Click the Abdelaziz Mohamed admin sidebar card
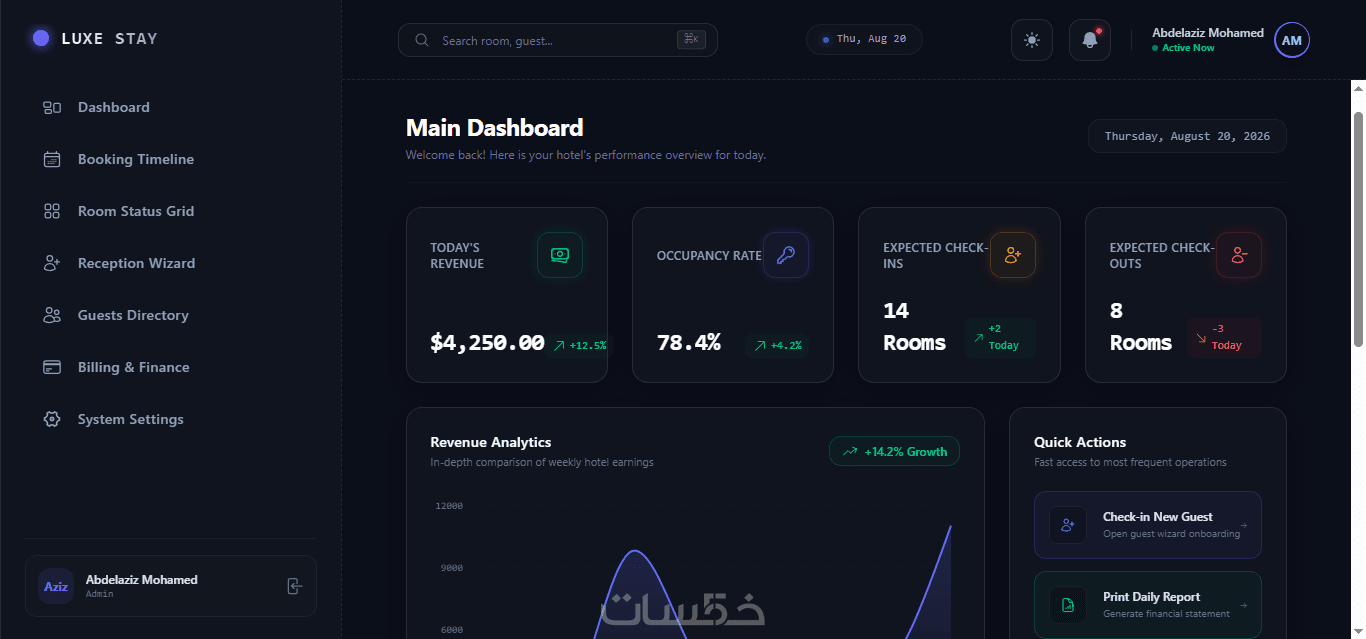The height and width of the screenshot is (639, 1366). coord(170,586)
